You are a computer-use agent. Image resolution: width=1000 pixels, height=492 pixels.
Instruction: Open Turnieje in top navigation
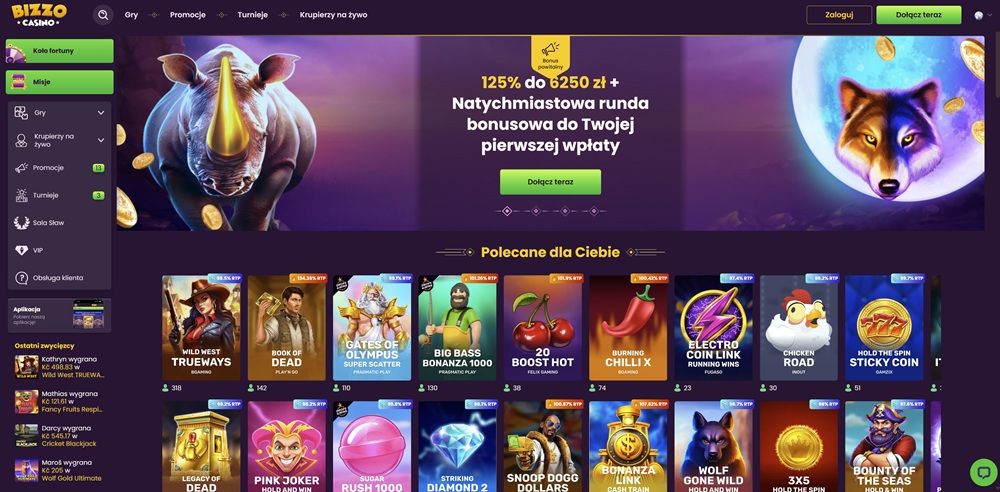tap(253, 15)
